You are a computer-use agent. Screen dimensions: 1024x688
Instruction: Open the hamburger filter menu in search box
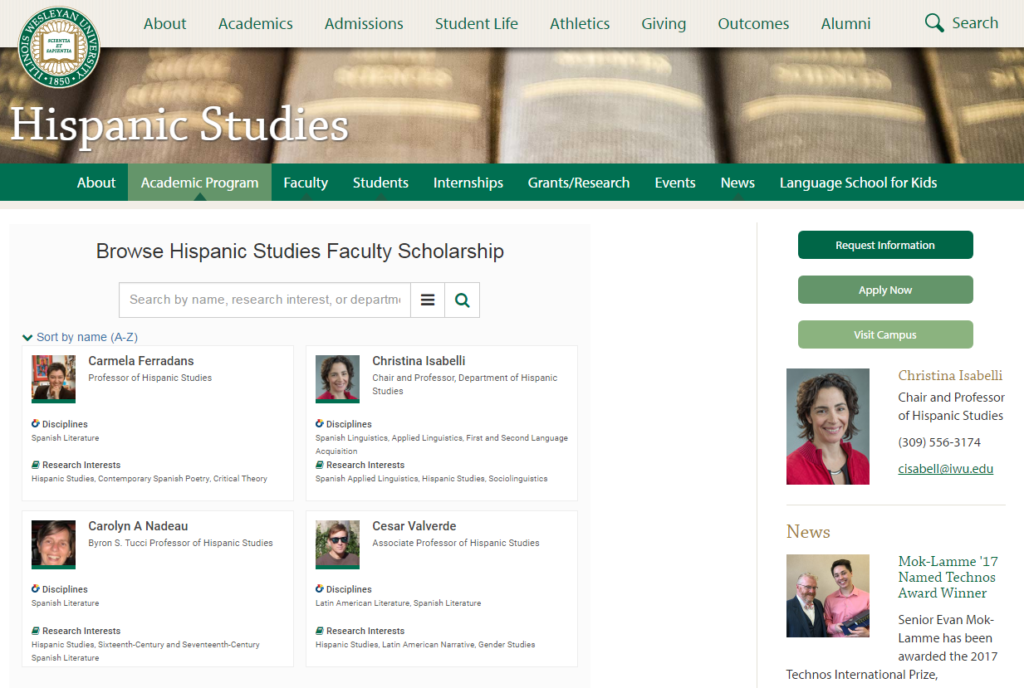click(x=428, y=300)
